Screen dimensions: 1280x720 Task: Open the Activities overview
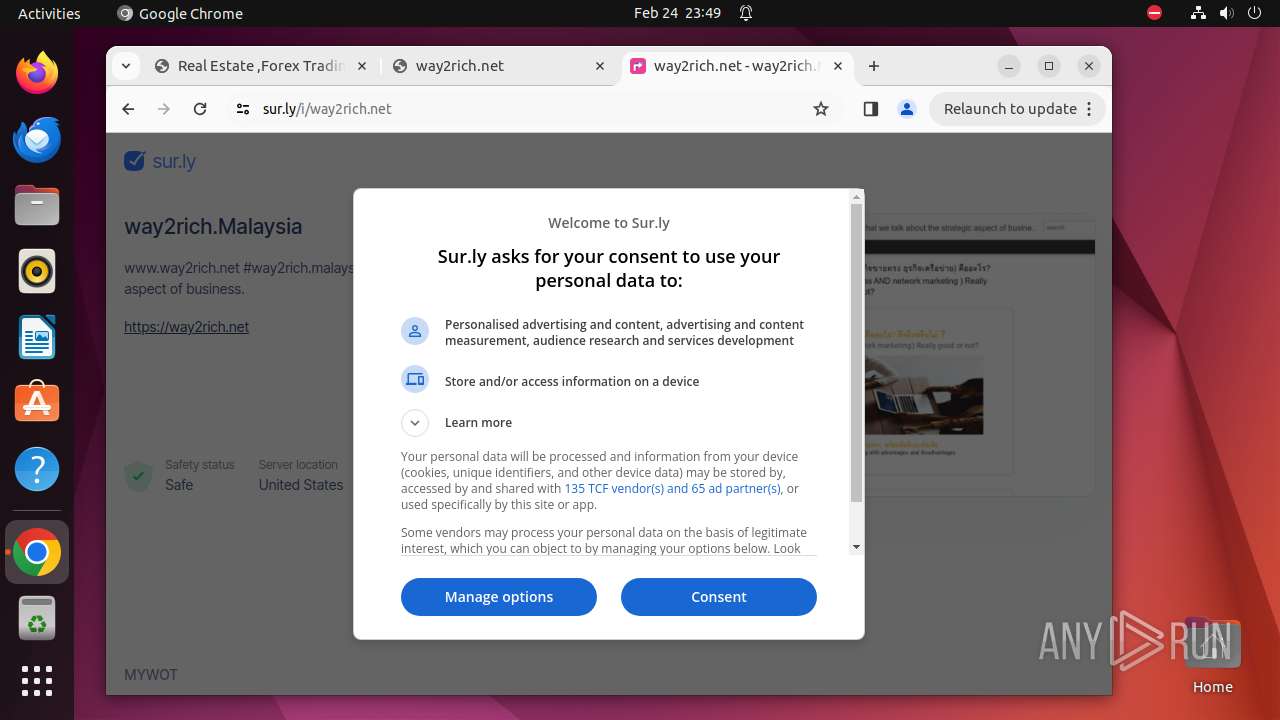point(49,13)
